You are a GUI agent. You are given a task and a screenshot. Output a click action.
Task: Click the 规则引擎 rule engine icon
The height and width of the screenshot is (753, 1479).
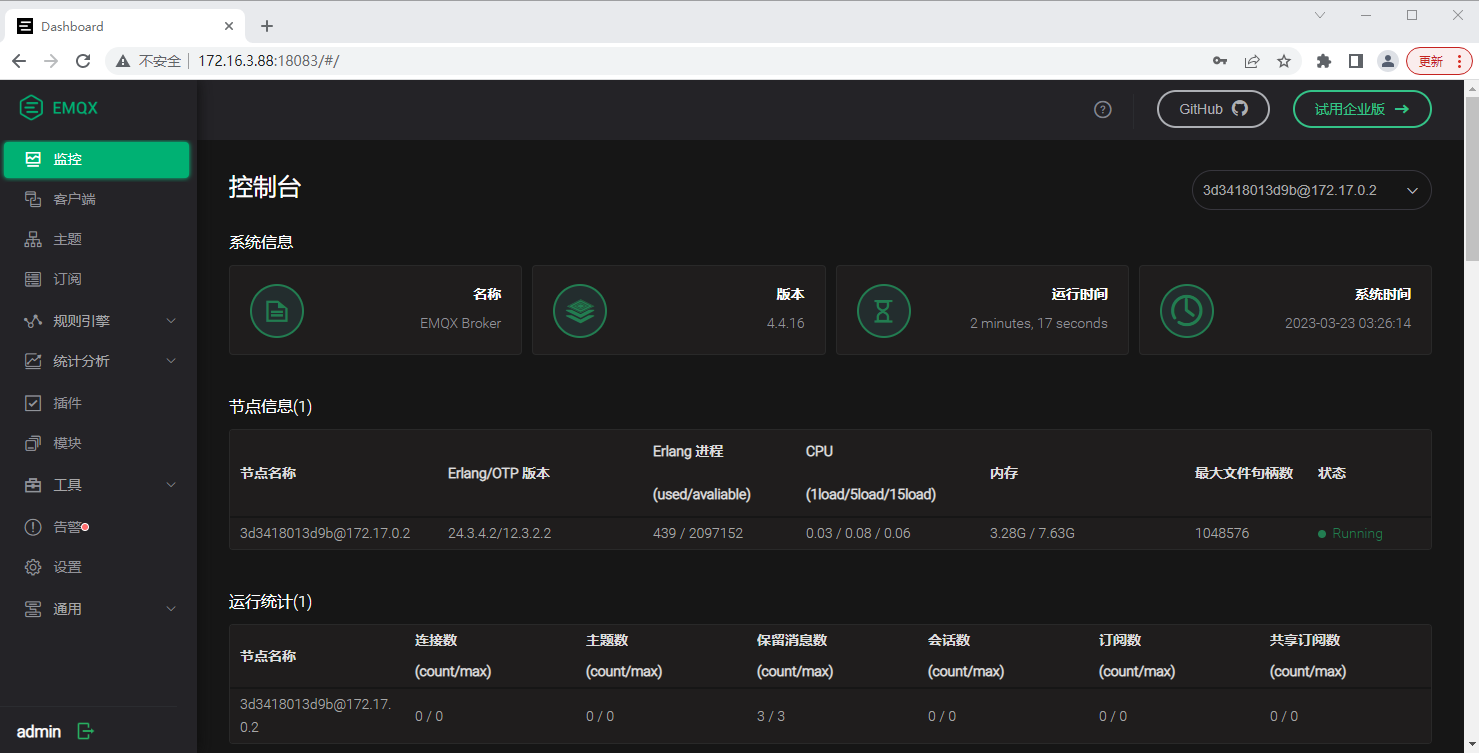[x=33, y=321]
